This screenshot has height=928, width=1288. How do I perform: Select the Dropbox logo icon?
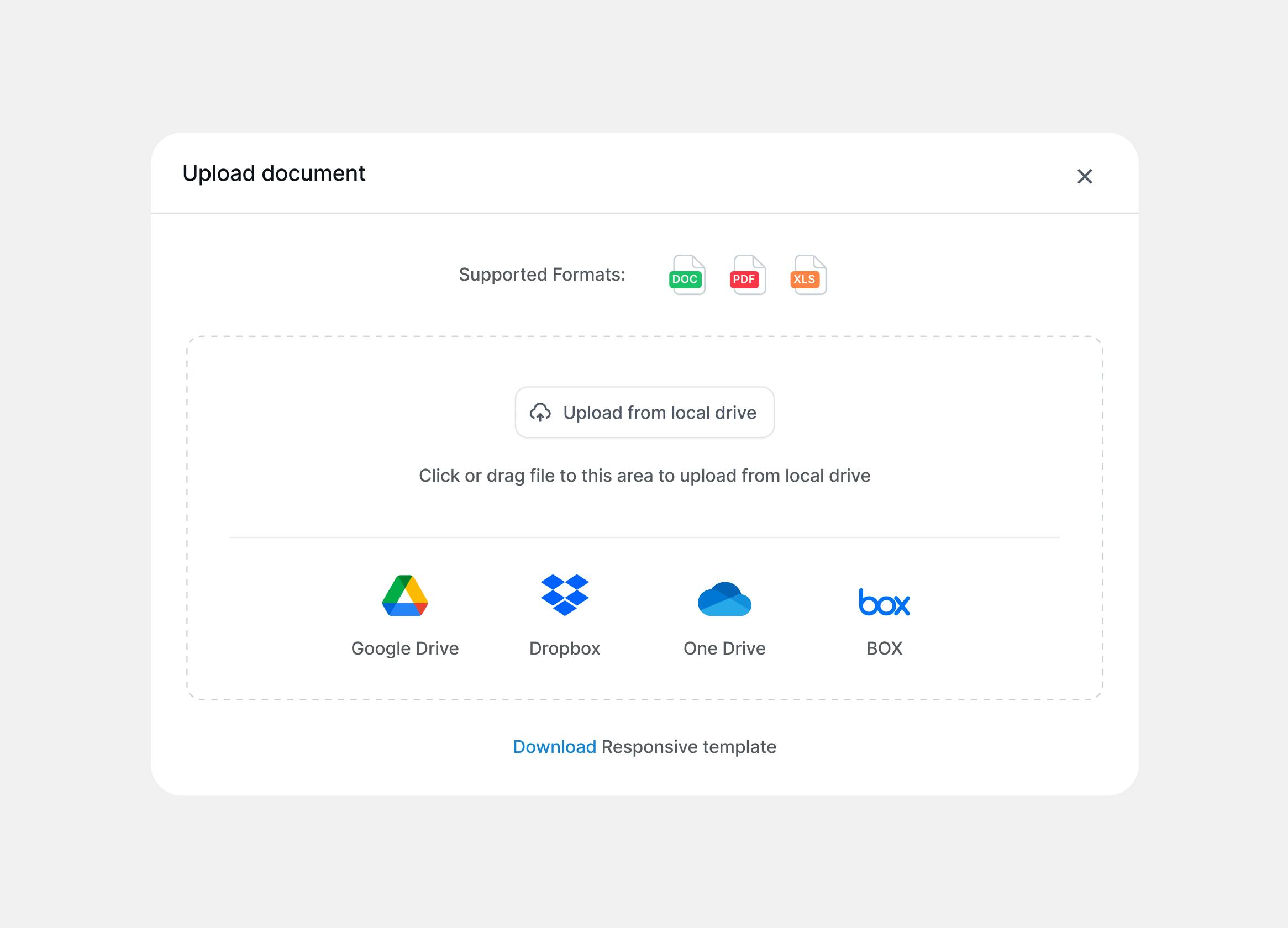point(565,595)
